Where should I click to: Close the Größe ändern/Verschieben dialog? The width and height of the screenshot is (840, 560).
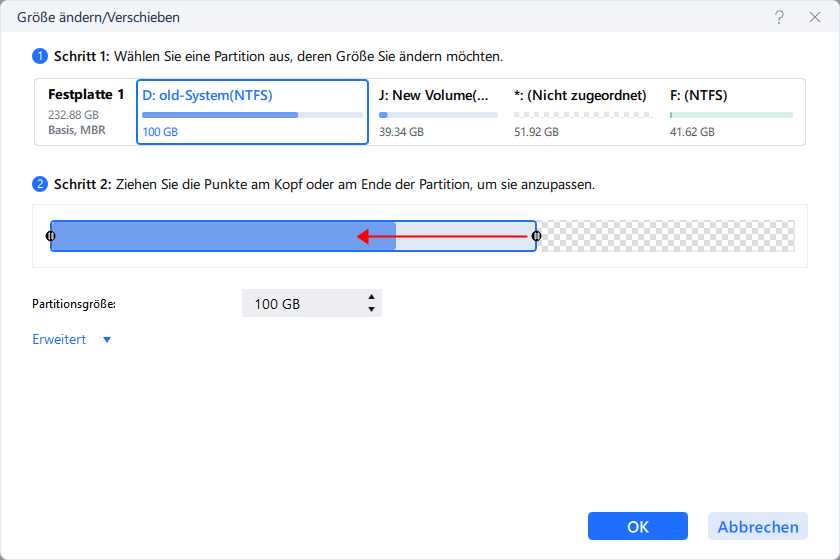pyautogui.click(x=815, y=17)
